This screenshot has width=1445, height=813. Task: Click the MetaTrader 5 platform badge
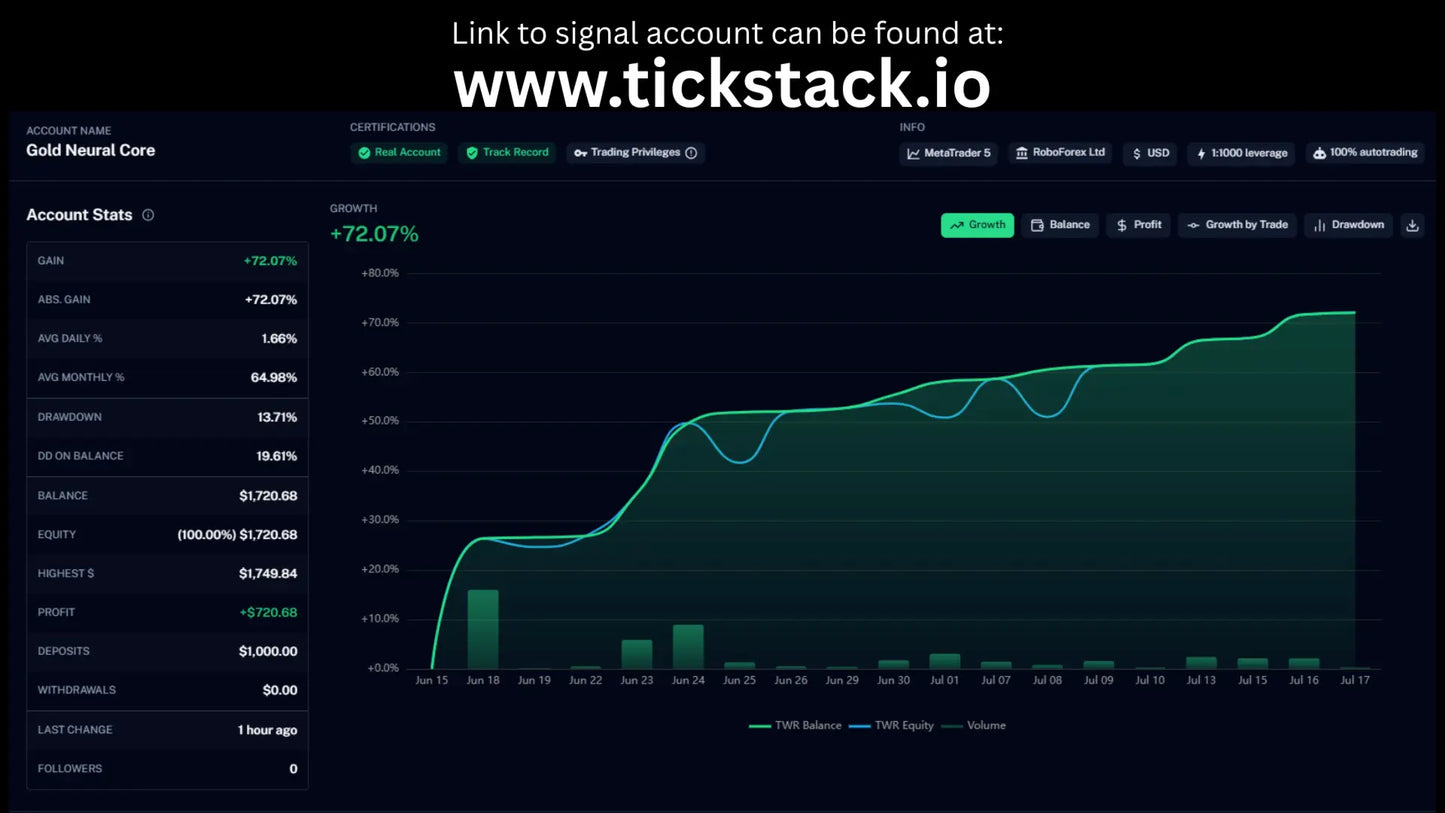pyautogui.click(x=948, y=153)
